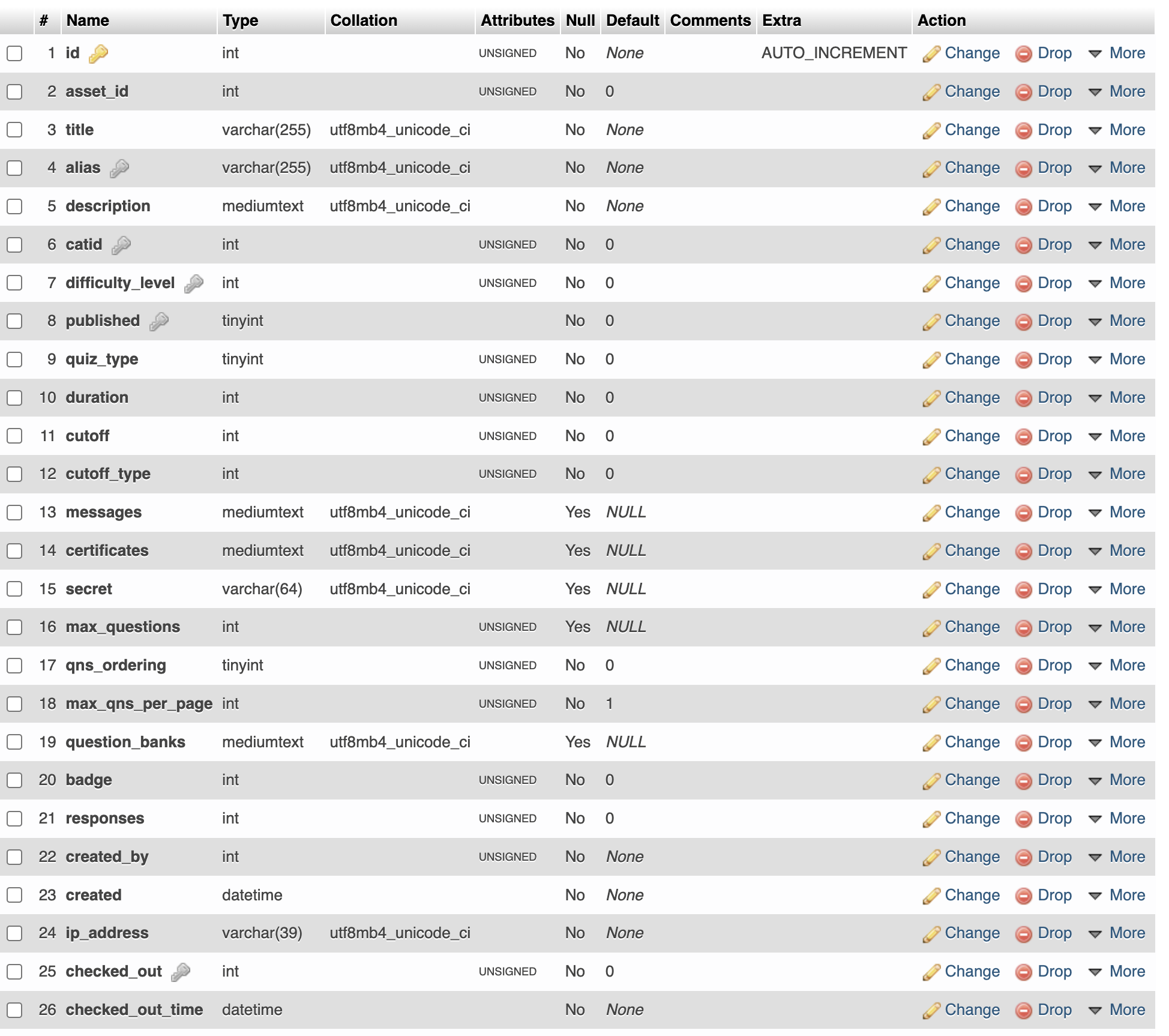This screenshot has height=1036, width=1169.
Task: Click the Type column header
Action: coord(240,20)
